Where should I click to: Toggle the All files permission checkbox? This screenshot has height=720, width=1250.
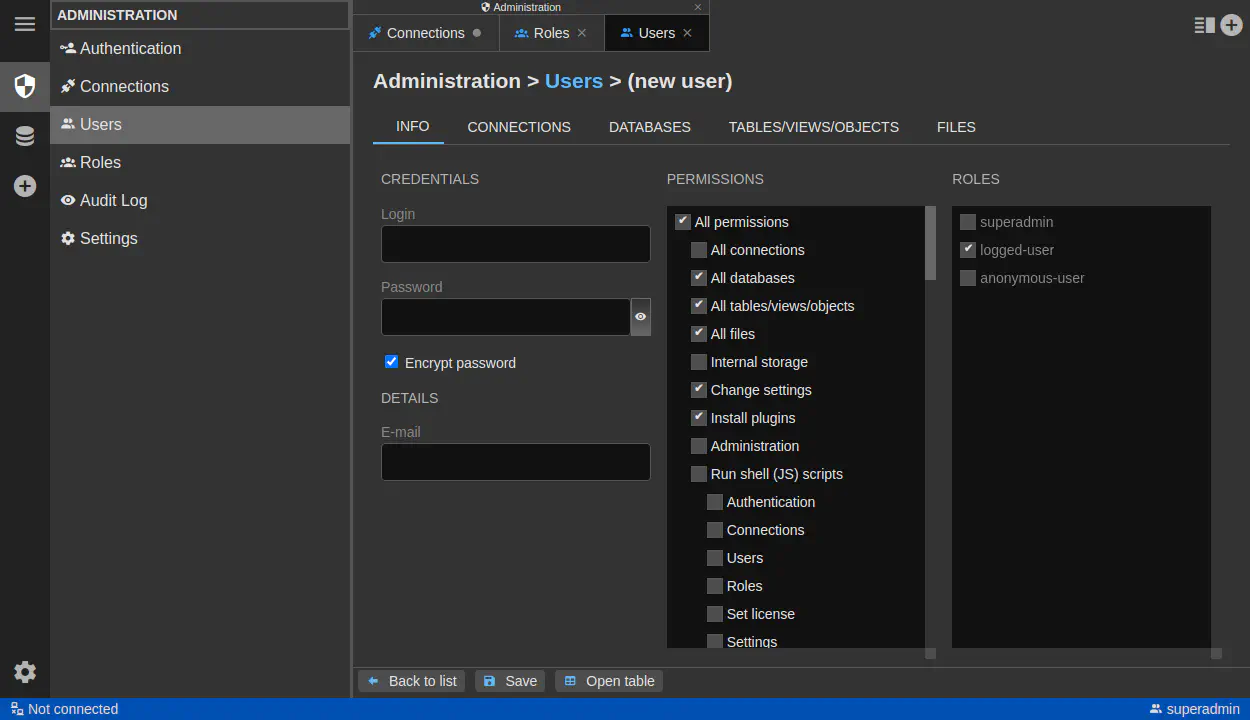(699, 334)
